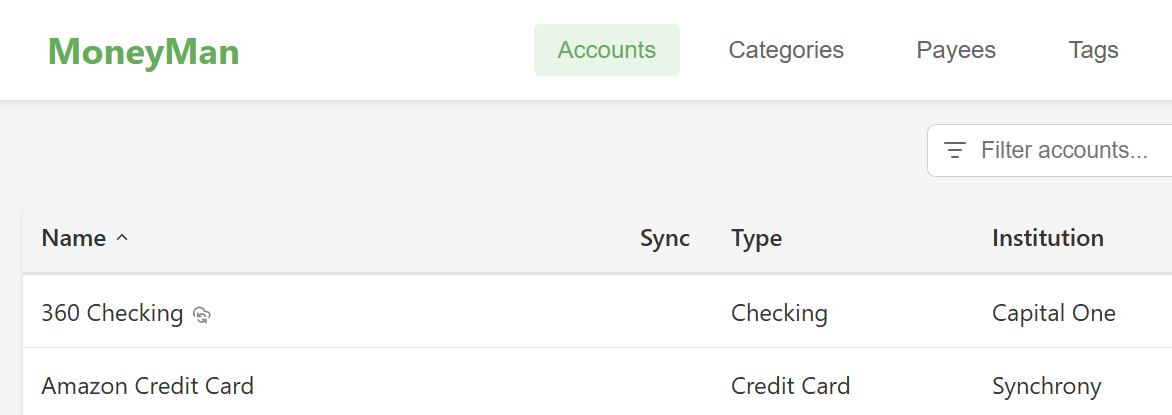
Task: Click the Capital One institution cell
Action: tap(1053, 313)
